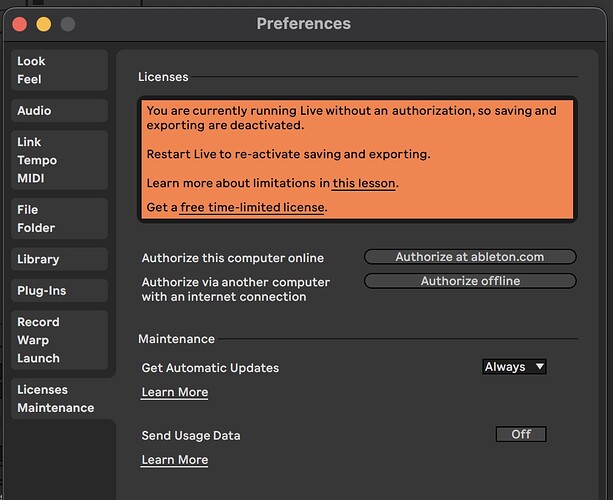
Task: Open the Get Automatic Updates dropdown
Action: click(x=514, y=367)
